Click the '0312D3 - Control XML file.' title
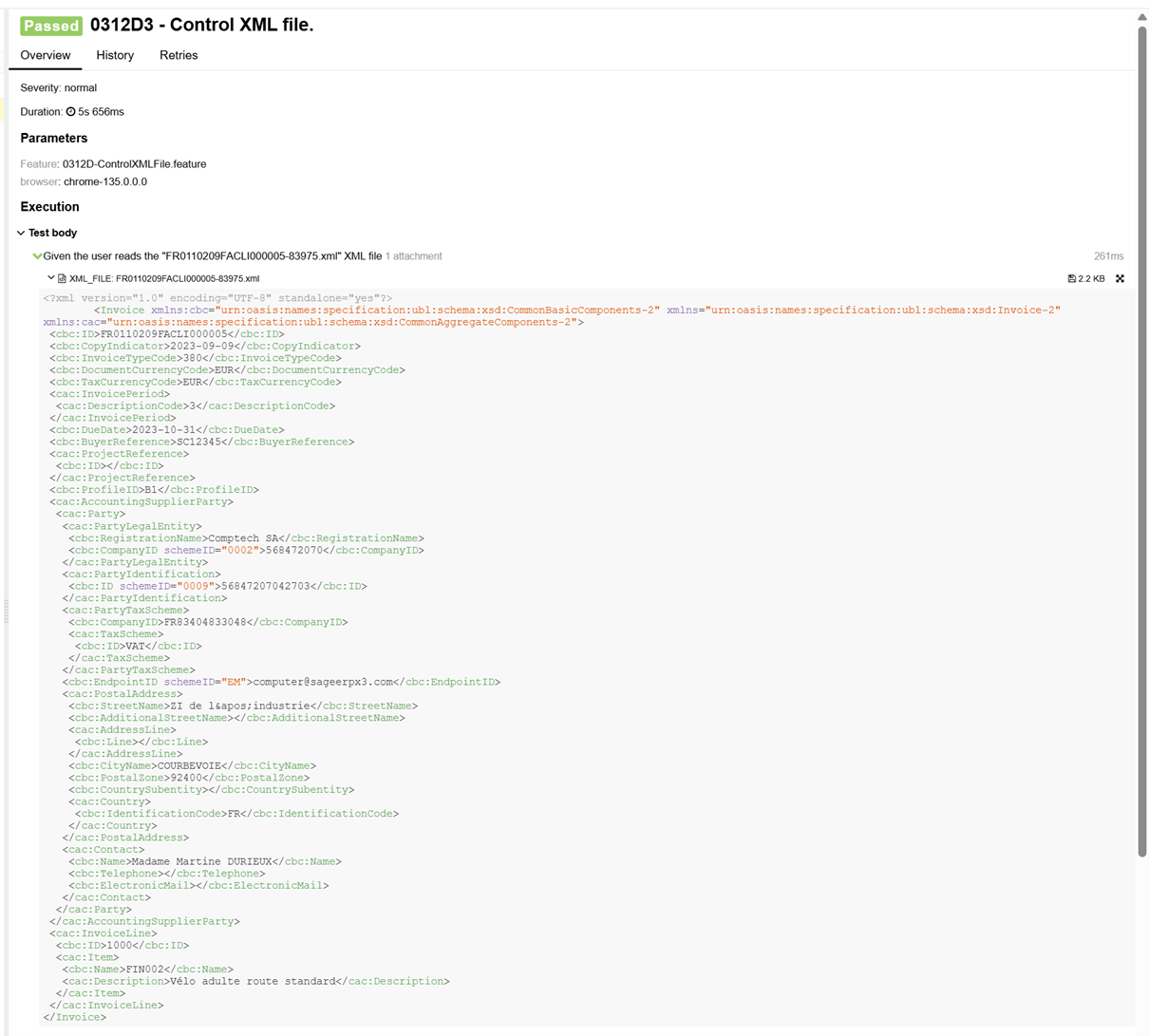This screenshot has width=1149, height=1036. point(201,26)
